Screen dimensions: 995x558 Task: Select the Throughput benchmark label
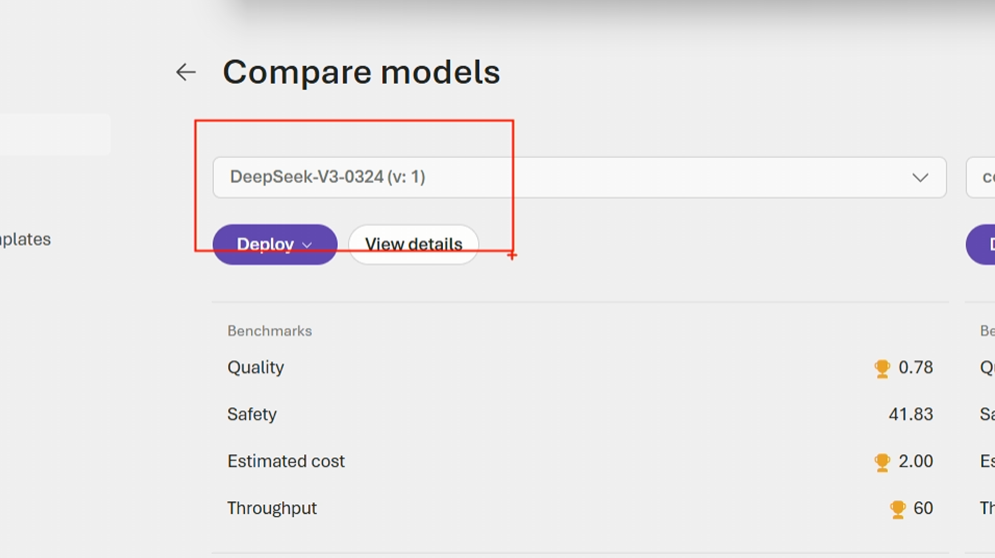[x=272, y=509]
